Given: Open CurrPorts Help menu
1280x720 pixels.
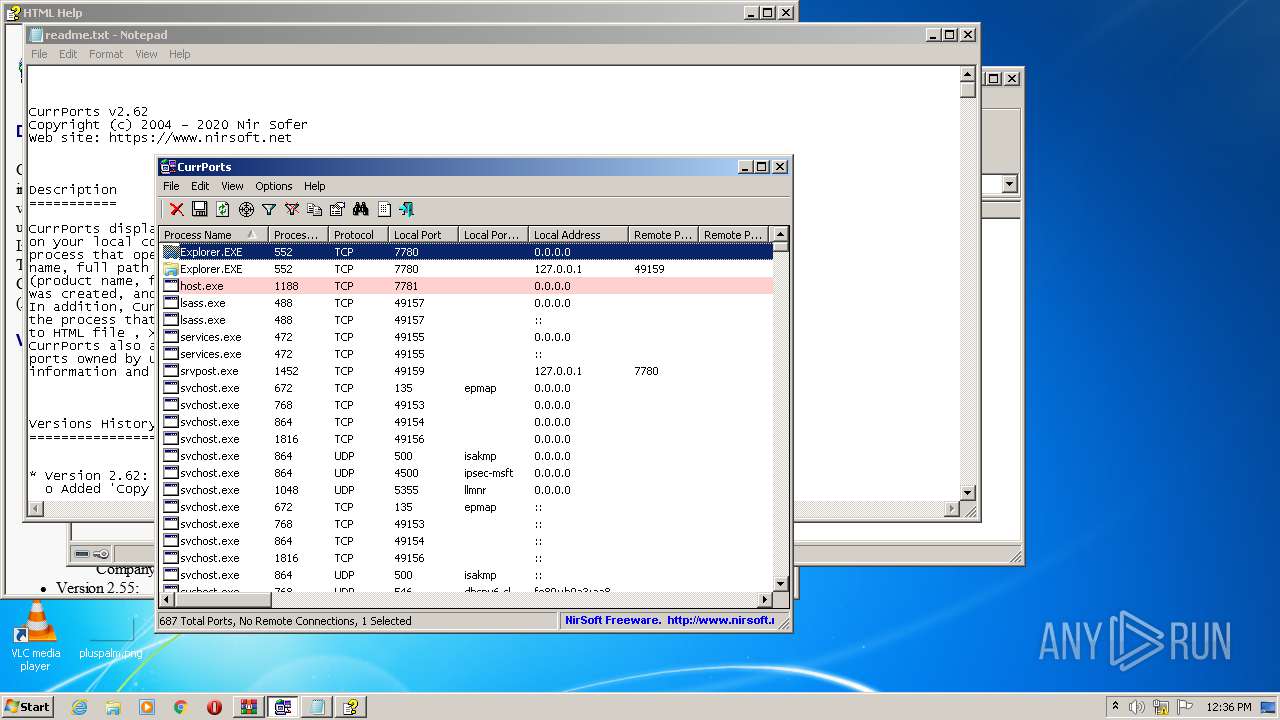Looking at the screenshot, I should click(315, 186).
